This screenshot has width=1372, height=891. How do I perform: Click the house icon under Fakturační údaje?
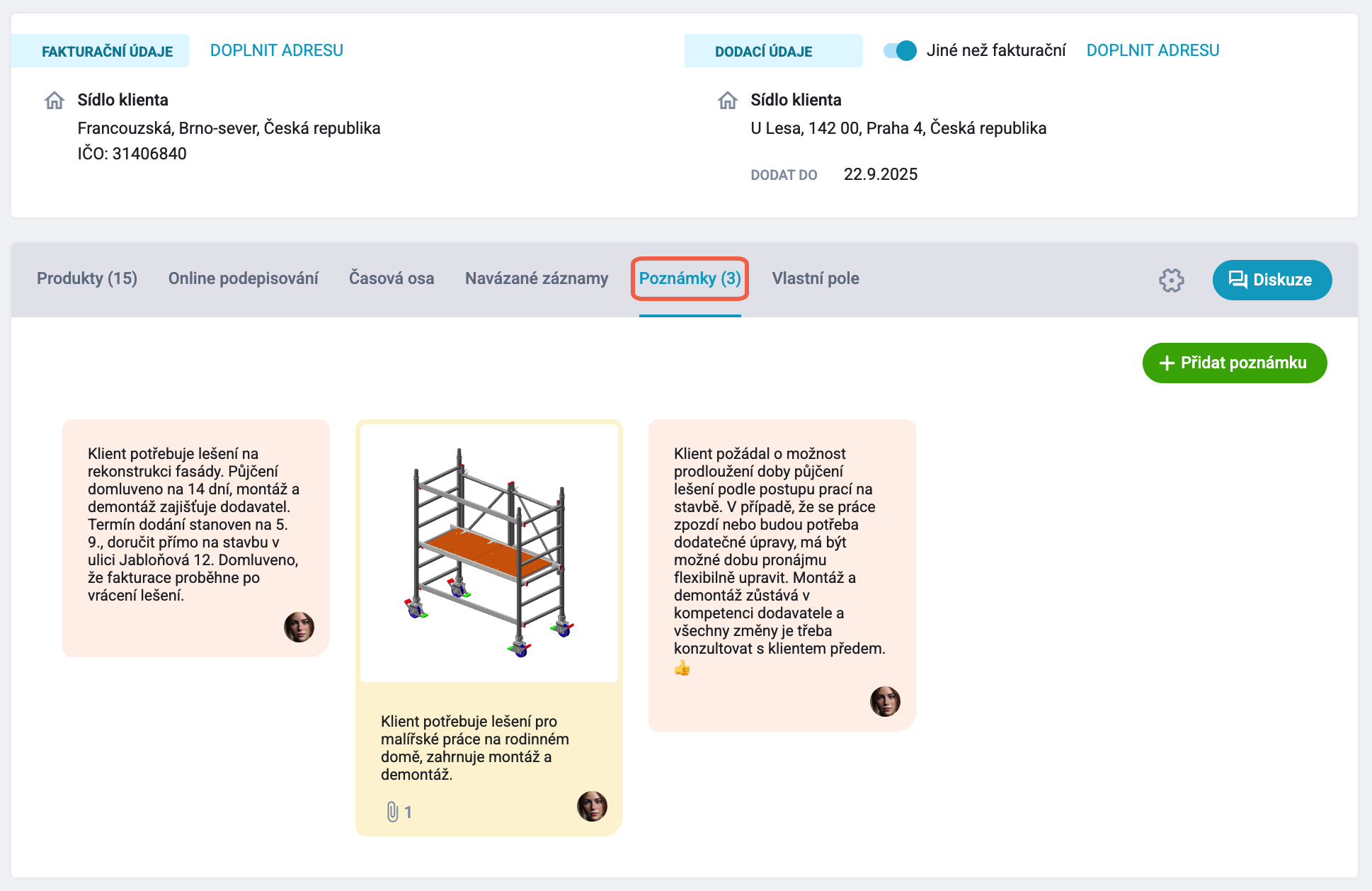coord(55,101)
